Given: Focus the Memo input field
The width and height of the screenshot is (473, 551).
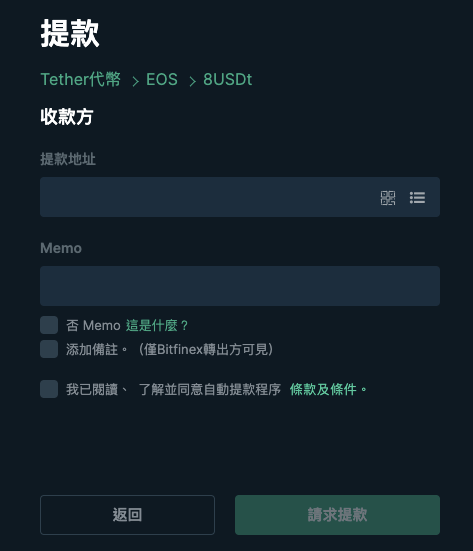Looking at the screenshot, I should pyautogui.click(x=240, y=286).
